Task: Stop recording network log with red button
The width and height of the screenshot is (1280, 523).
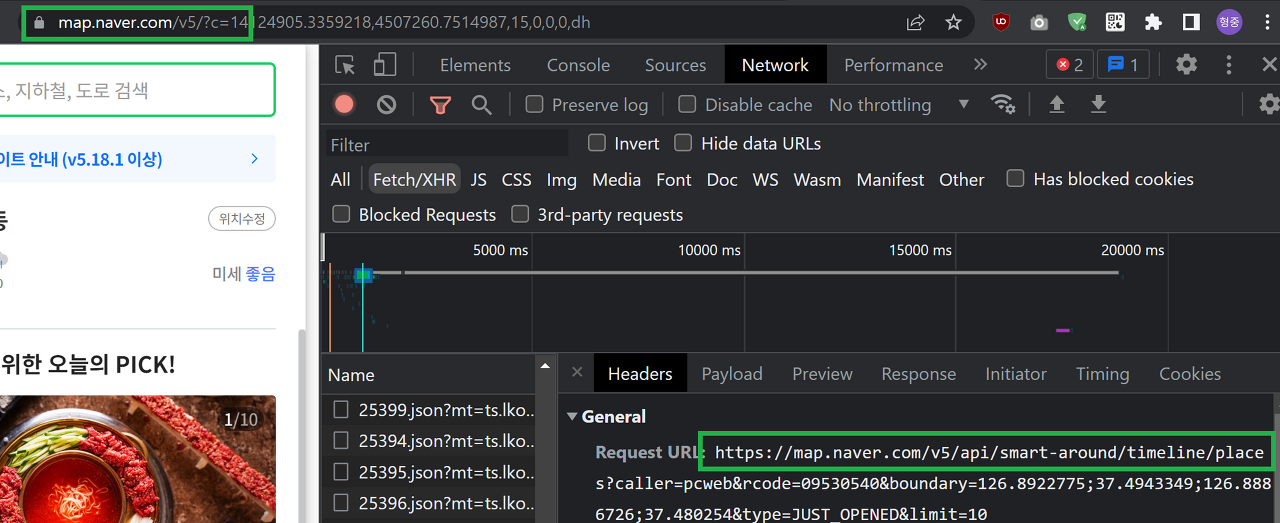Action: tap(344, 104)
